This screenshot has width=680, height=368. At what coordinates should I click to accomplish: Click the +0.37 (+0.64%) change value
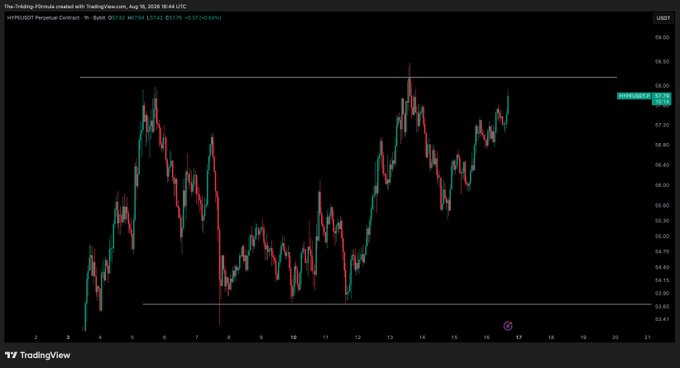203,18
